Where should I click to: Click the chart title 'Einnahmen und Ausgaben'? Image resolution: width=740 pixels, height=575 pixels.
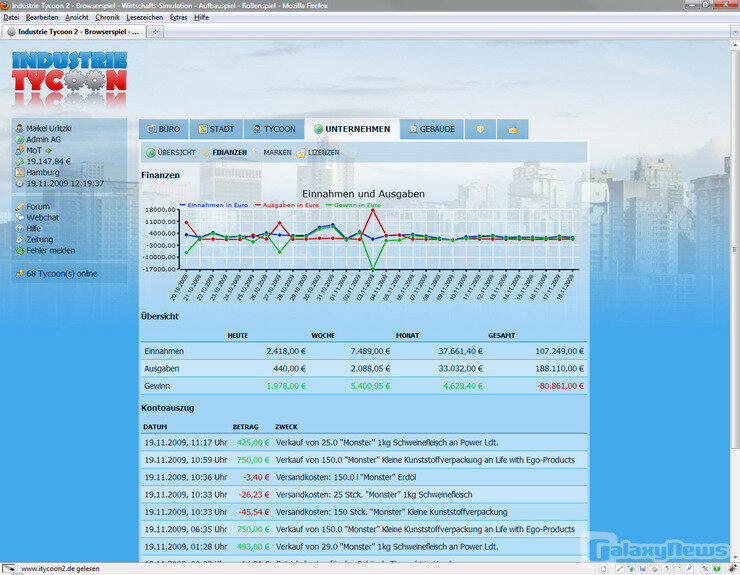pos(363,194)
